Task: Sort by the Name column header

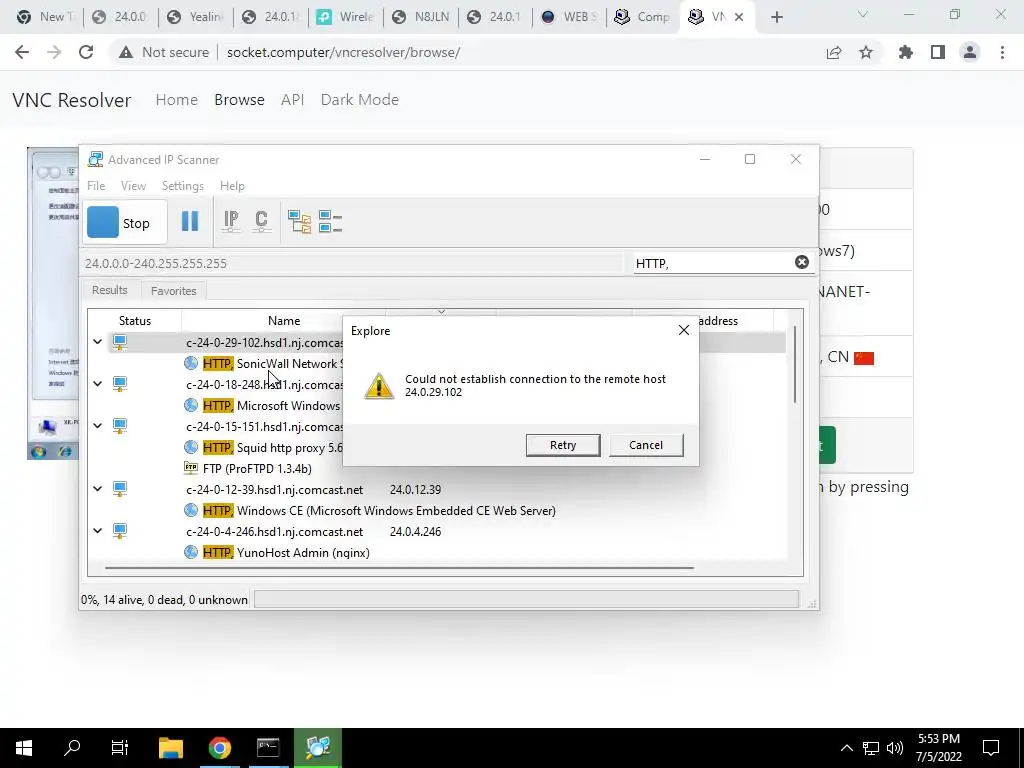Action: 283,321
